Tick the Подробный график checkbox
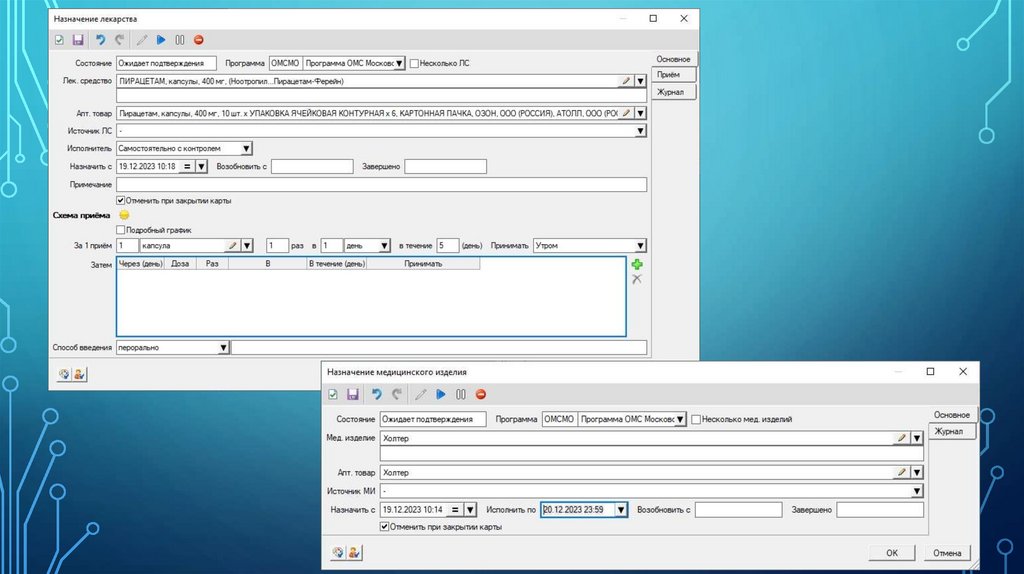 (x=122, y=229)
